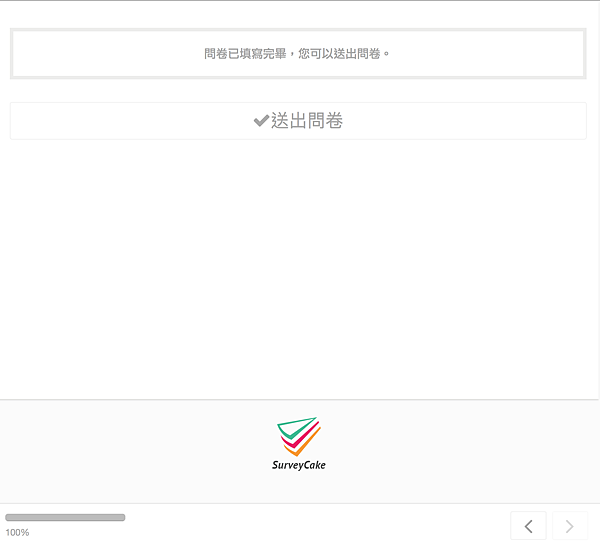Click the grey survey progress bar
The width and height of the screenshot is (600, 549).
click(x=65, y=517)
